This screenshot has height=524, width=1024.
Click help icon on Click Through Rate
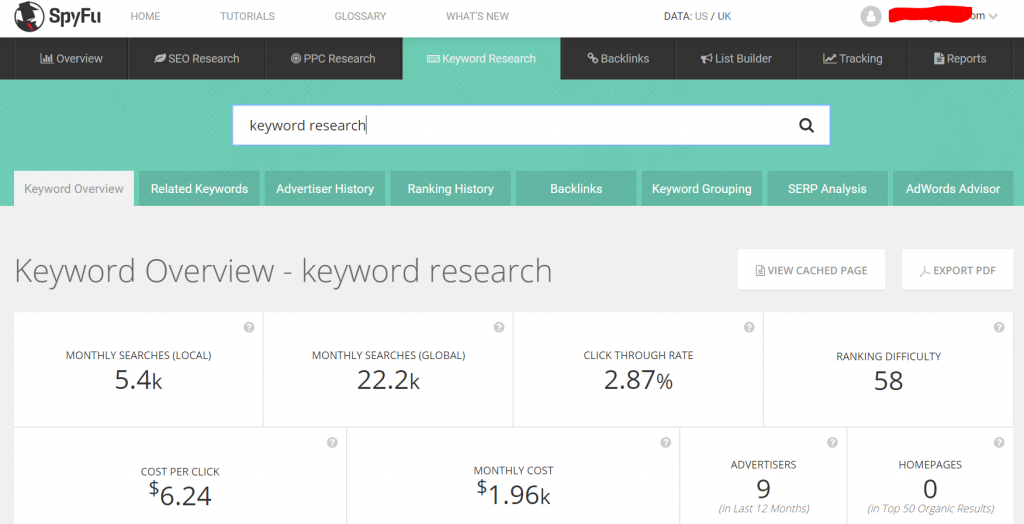(749, 328)
